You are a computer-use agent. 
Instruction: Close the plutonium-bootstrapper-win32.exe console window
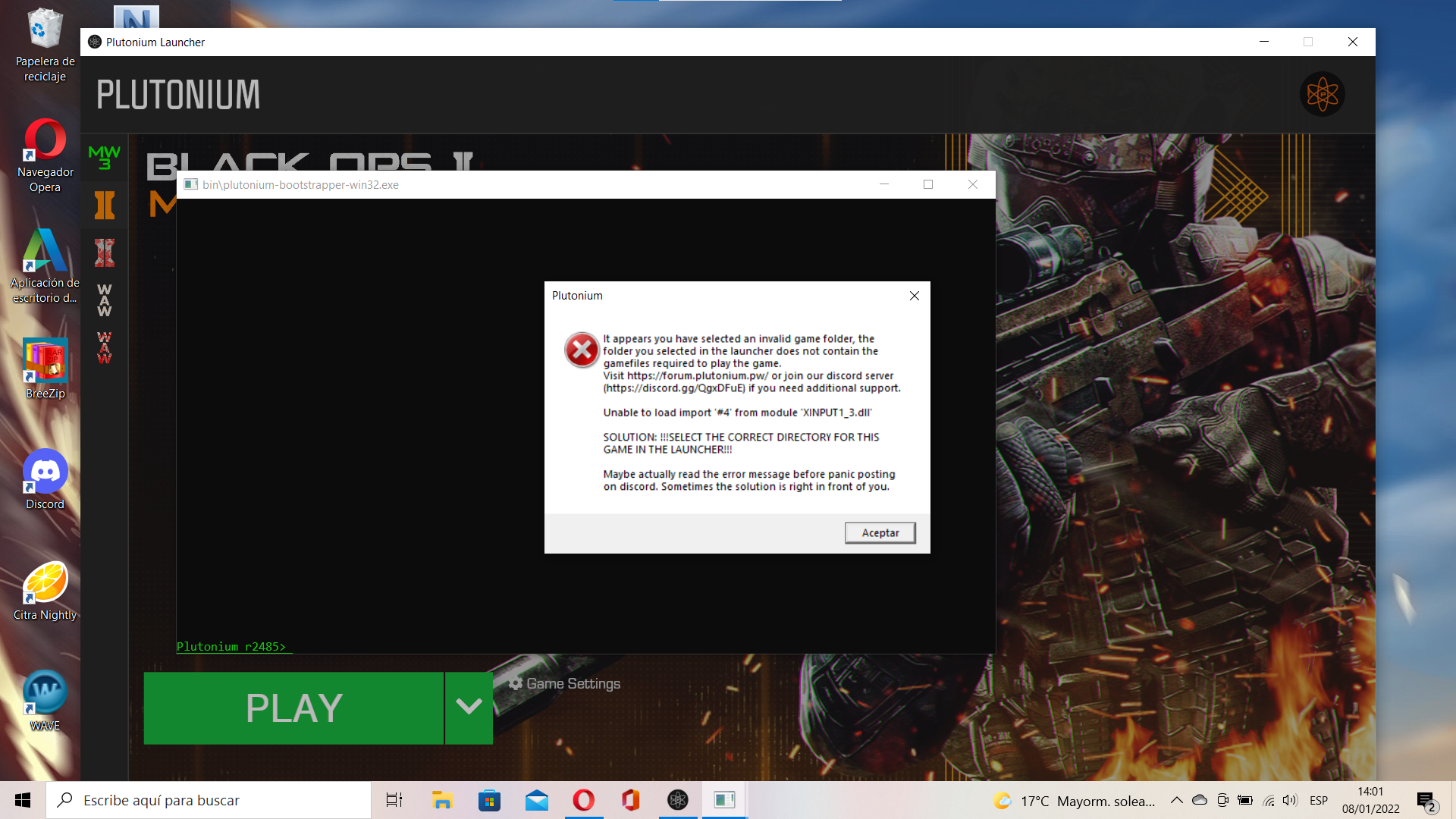[x=973, y=184]
